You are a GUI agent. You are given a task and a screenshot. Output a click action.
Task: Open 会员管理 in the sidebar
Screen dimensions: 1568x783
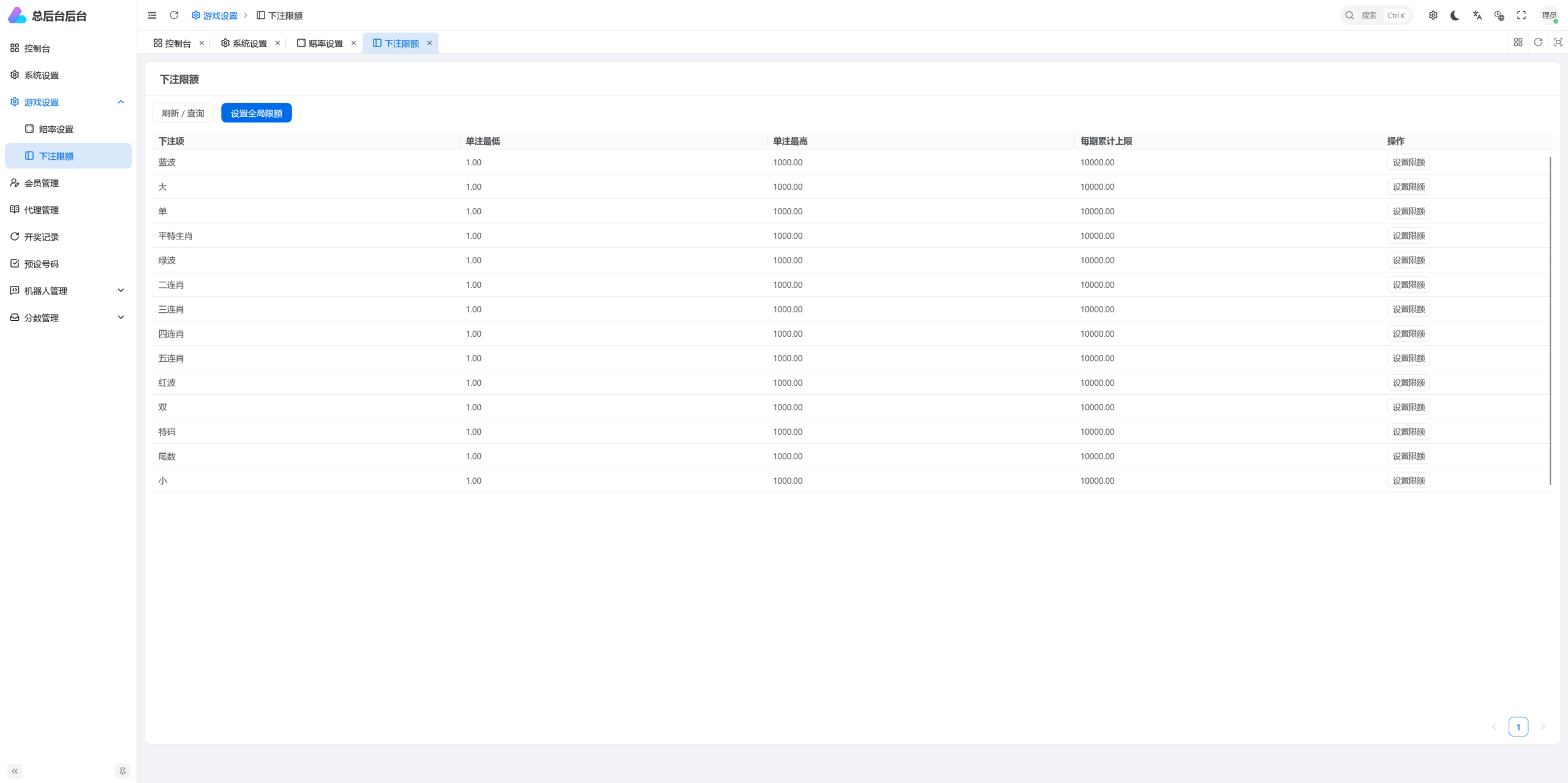(69, 183)
